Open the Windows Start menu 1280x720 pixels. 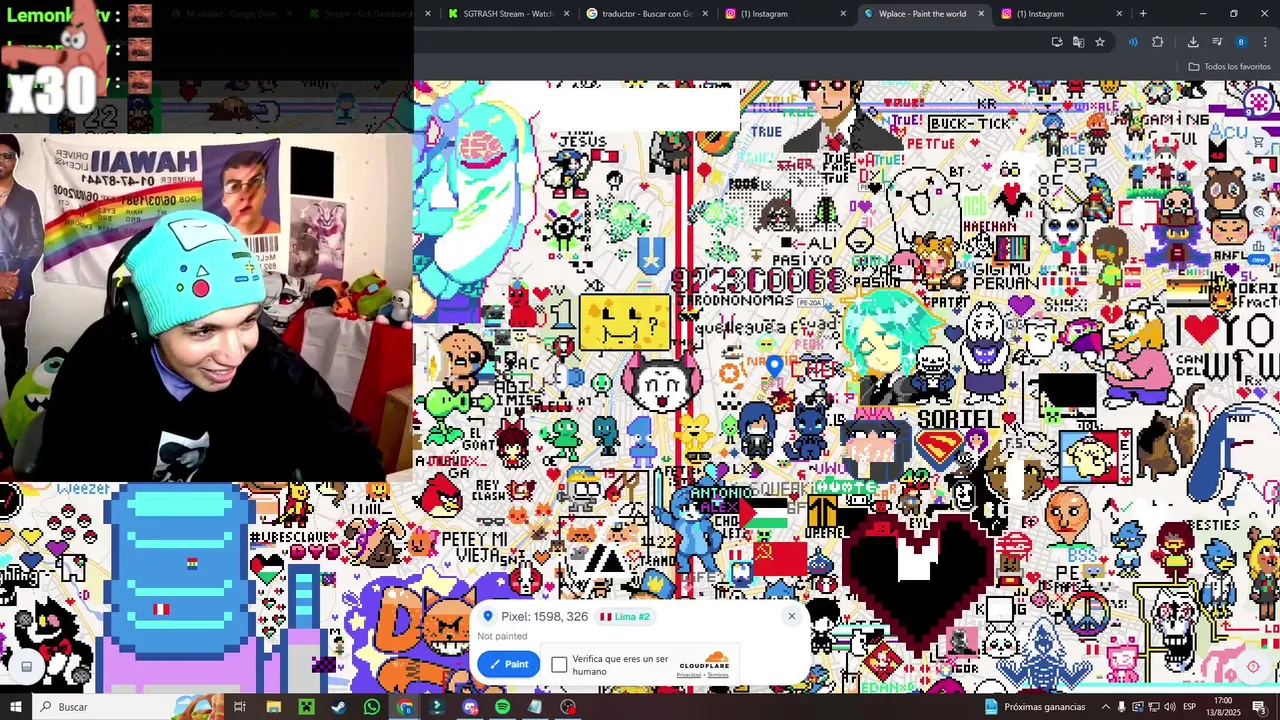click(15, 707)
